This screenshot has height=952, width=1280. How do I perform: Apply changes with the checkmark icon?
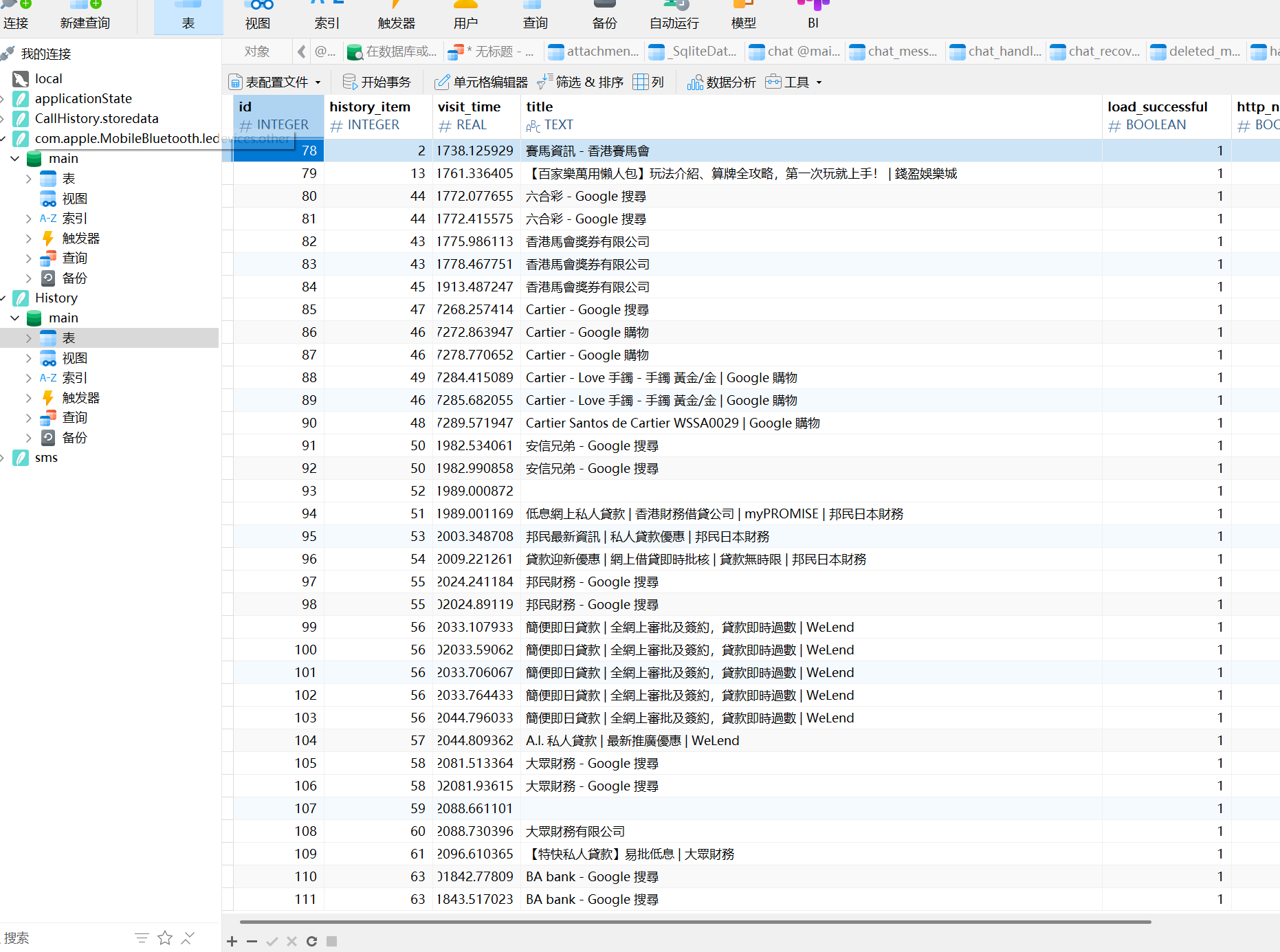[272, 941]
